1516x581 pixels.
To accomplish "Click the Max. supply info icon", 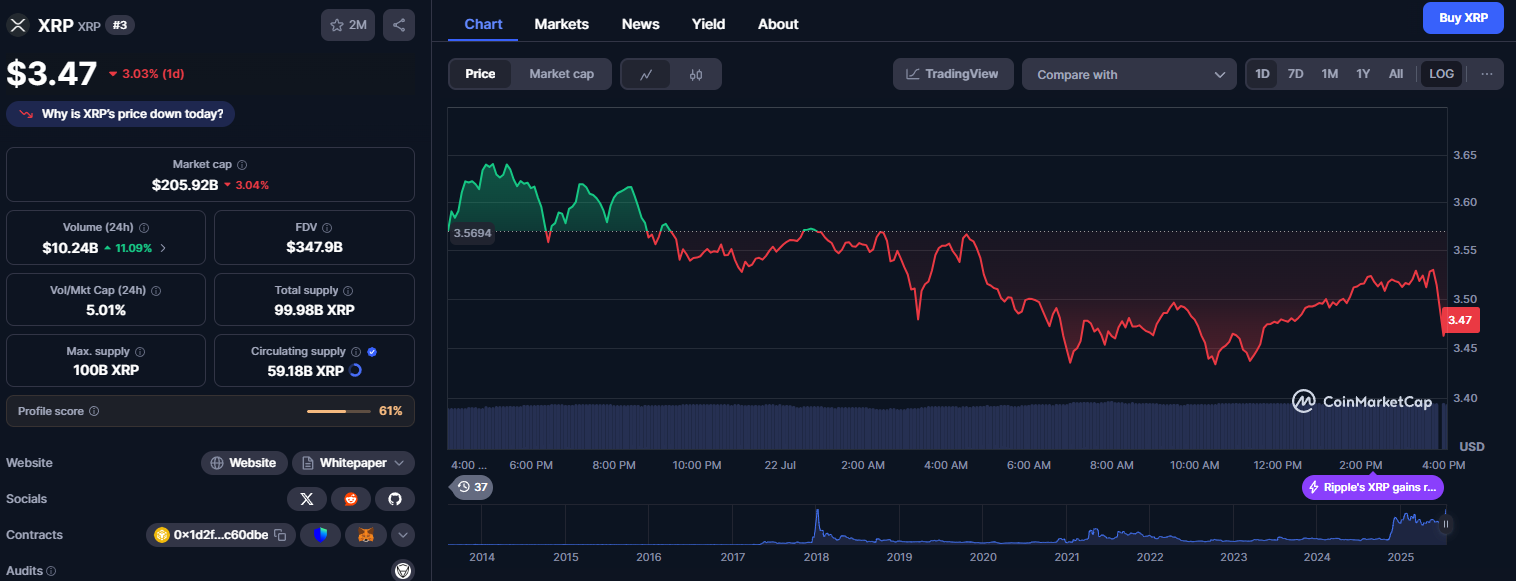I will click(139, 352).
